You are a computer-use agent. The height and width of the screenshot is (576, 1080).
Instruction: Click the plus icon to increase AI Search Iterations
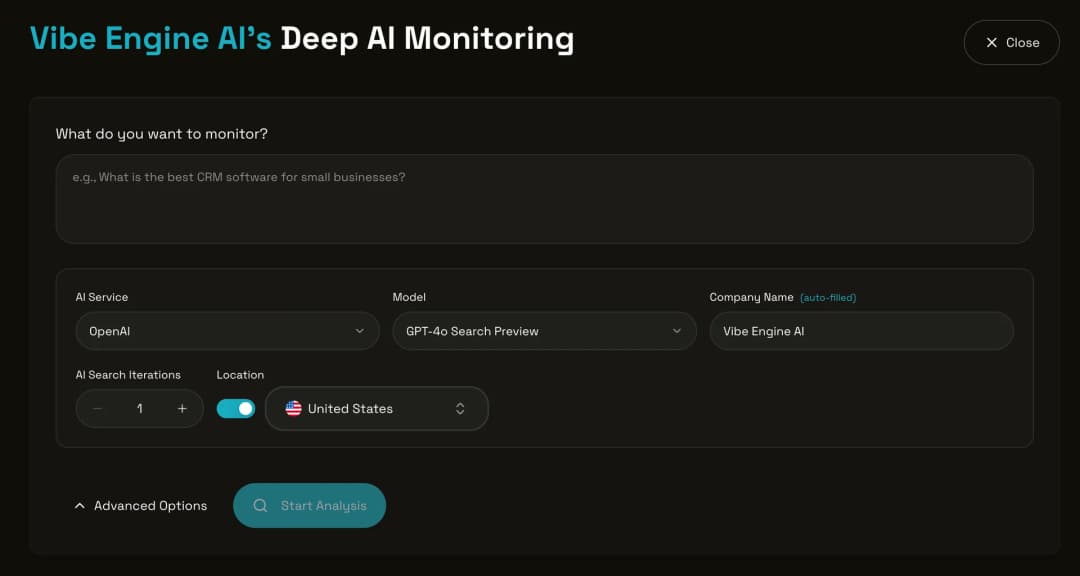click(x=182, y=408)
